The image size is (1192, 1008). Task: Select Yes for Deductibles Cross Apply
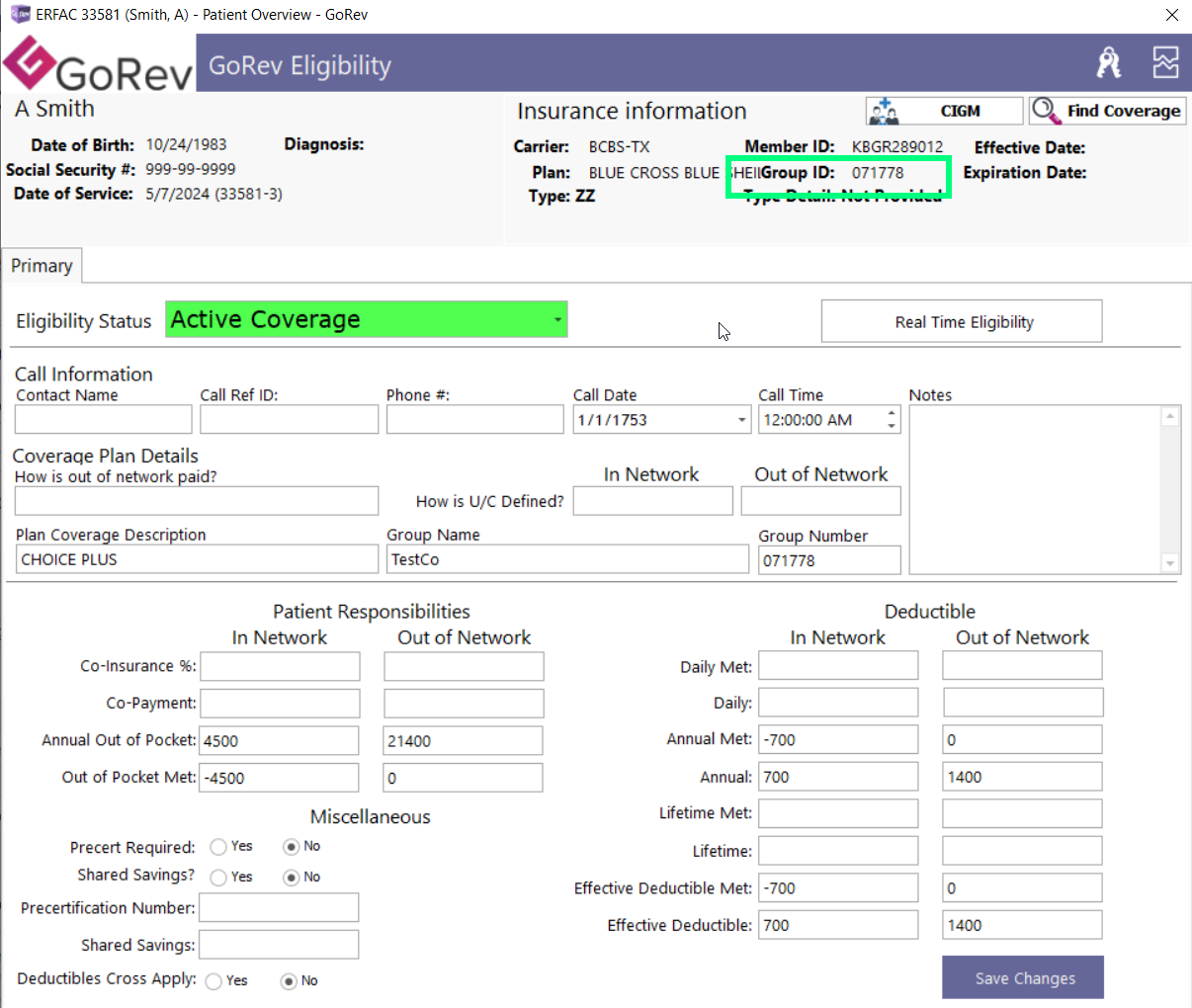point(213,981)
